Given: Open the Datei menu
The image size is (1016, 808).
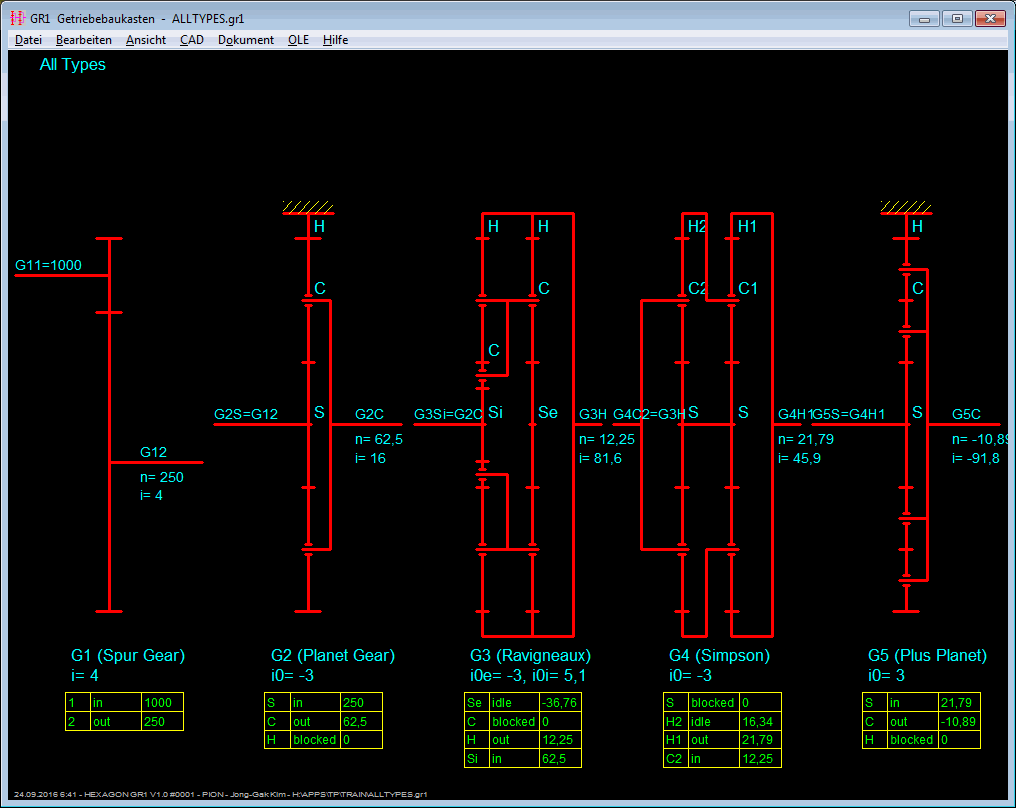Looking at the screenshot, I should pyautogui.click(x=28, y=40).
